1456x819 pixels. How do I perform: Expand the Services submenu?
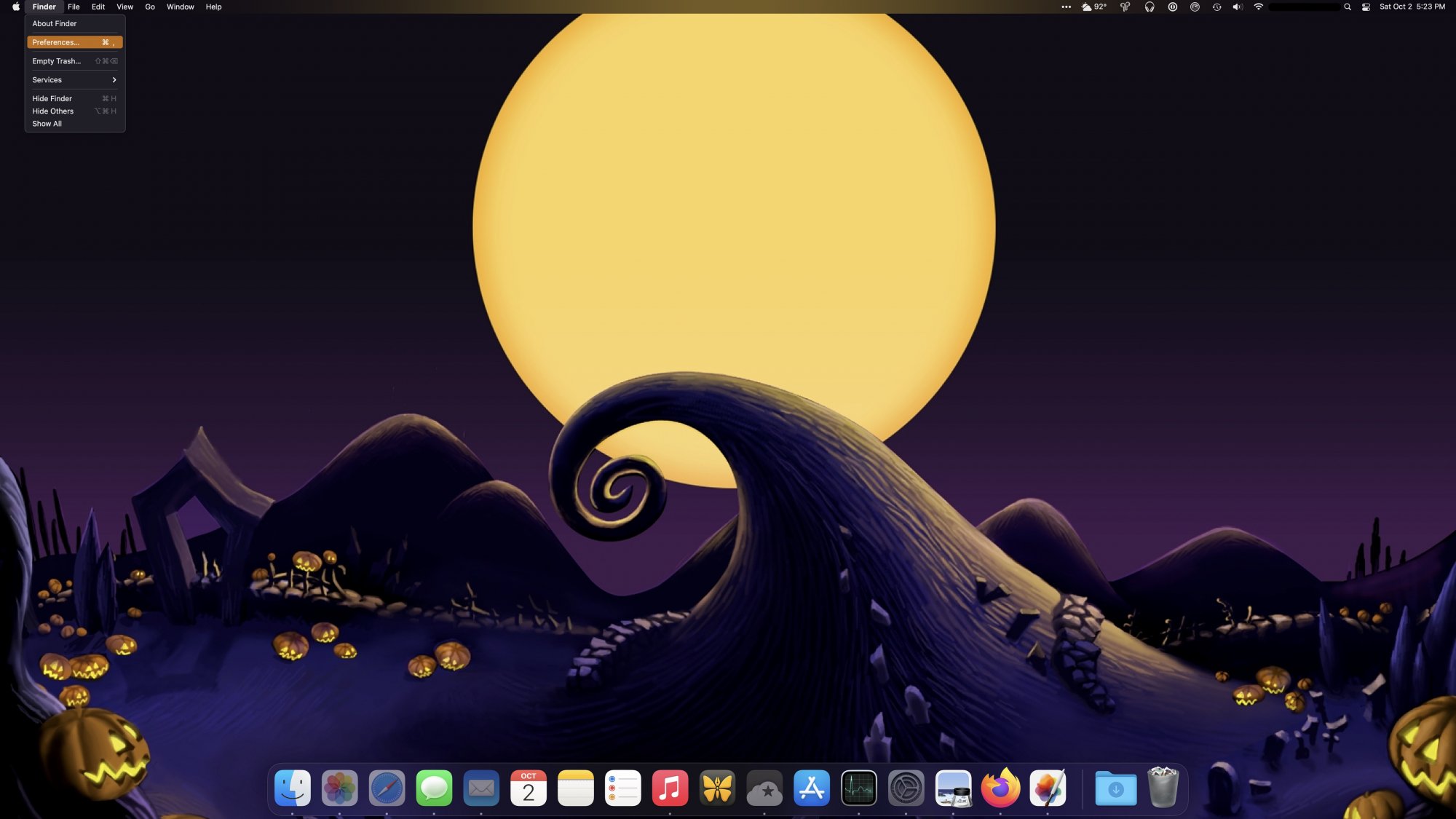(74, 80)
